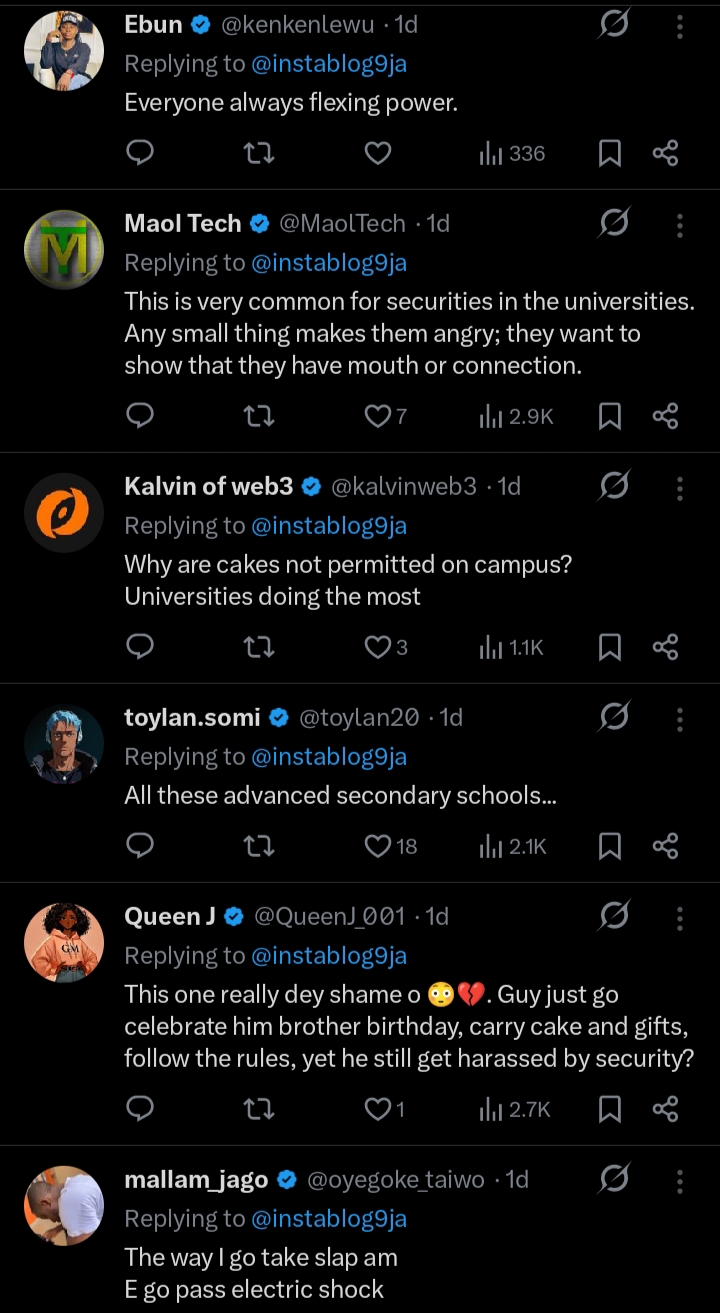This screenshot has width=720, height=1313.
Task: Like Ebun's tweet with the heart
Action: click(x=377, y=153)
